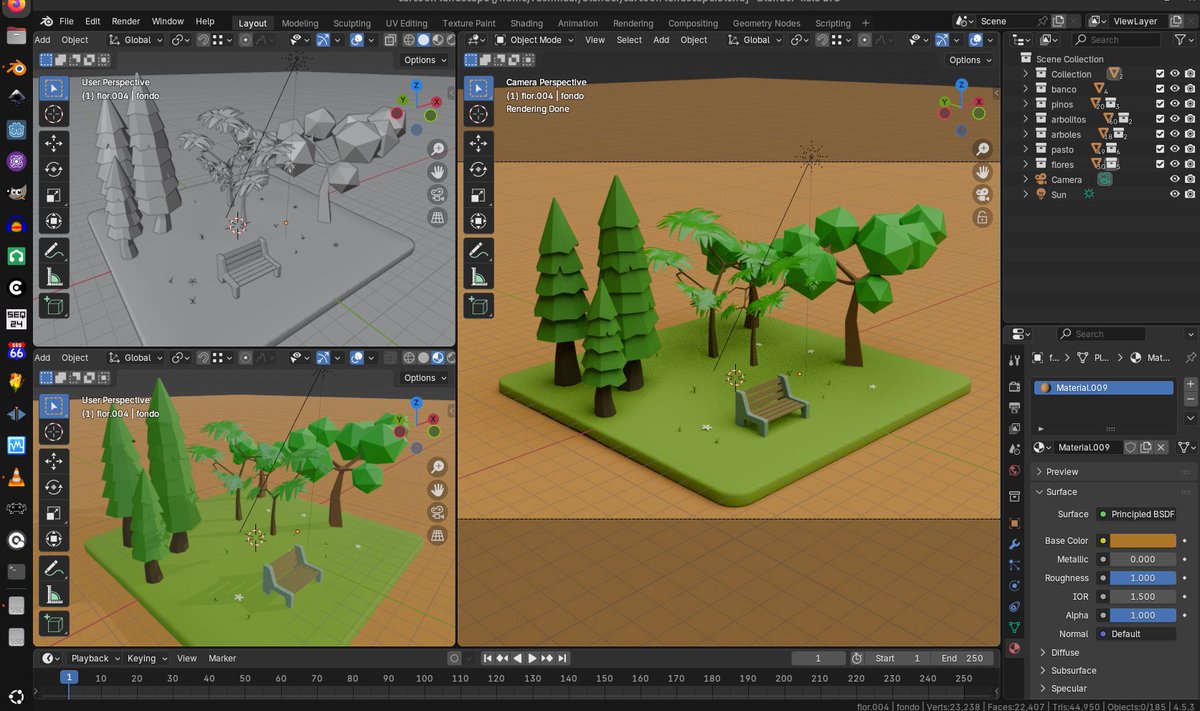Select the Add Cube tool in Camera Perspective viewport
The height and width of the screenshot is (711, 1200).
click(479, 308)
